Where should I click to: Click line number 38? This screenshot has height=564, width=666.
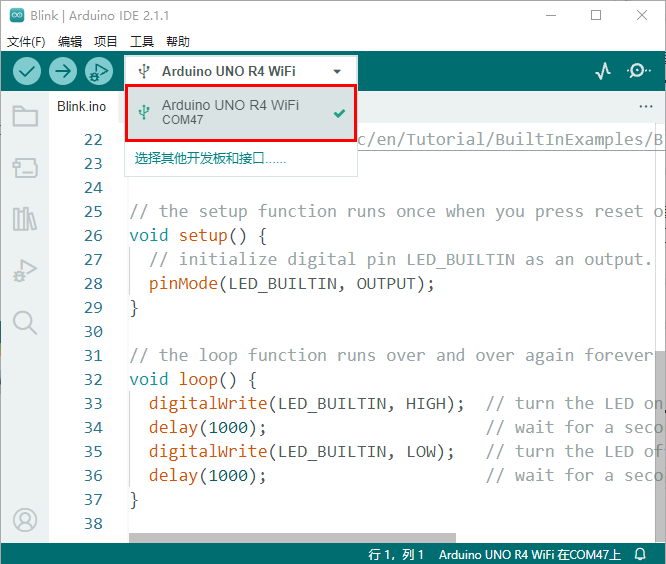click(93, 523)
